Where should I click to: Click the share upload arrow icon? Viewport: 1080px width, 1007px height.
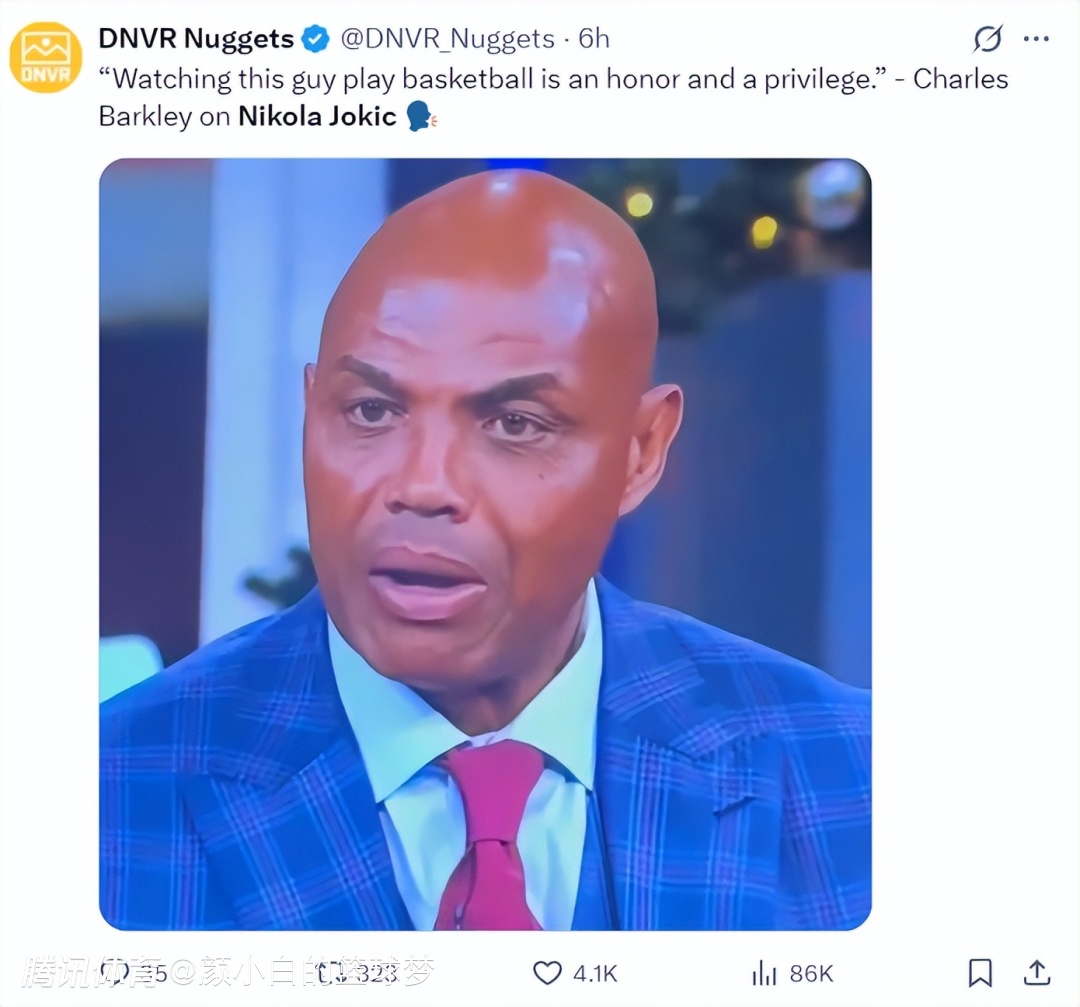(1037, 972)
